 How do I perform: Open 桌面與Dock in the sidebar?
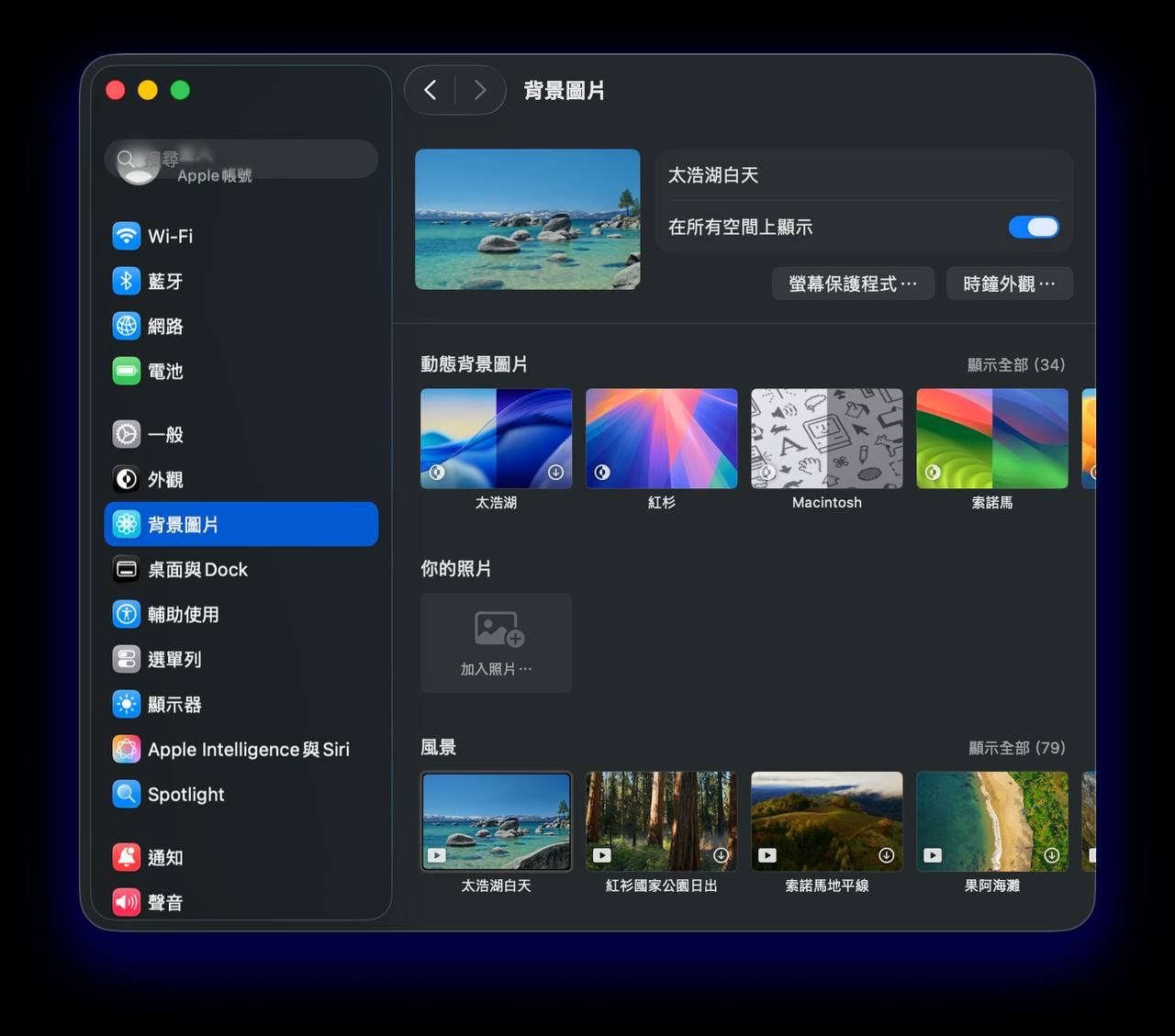(197, 570)
